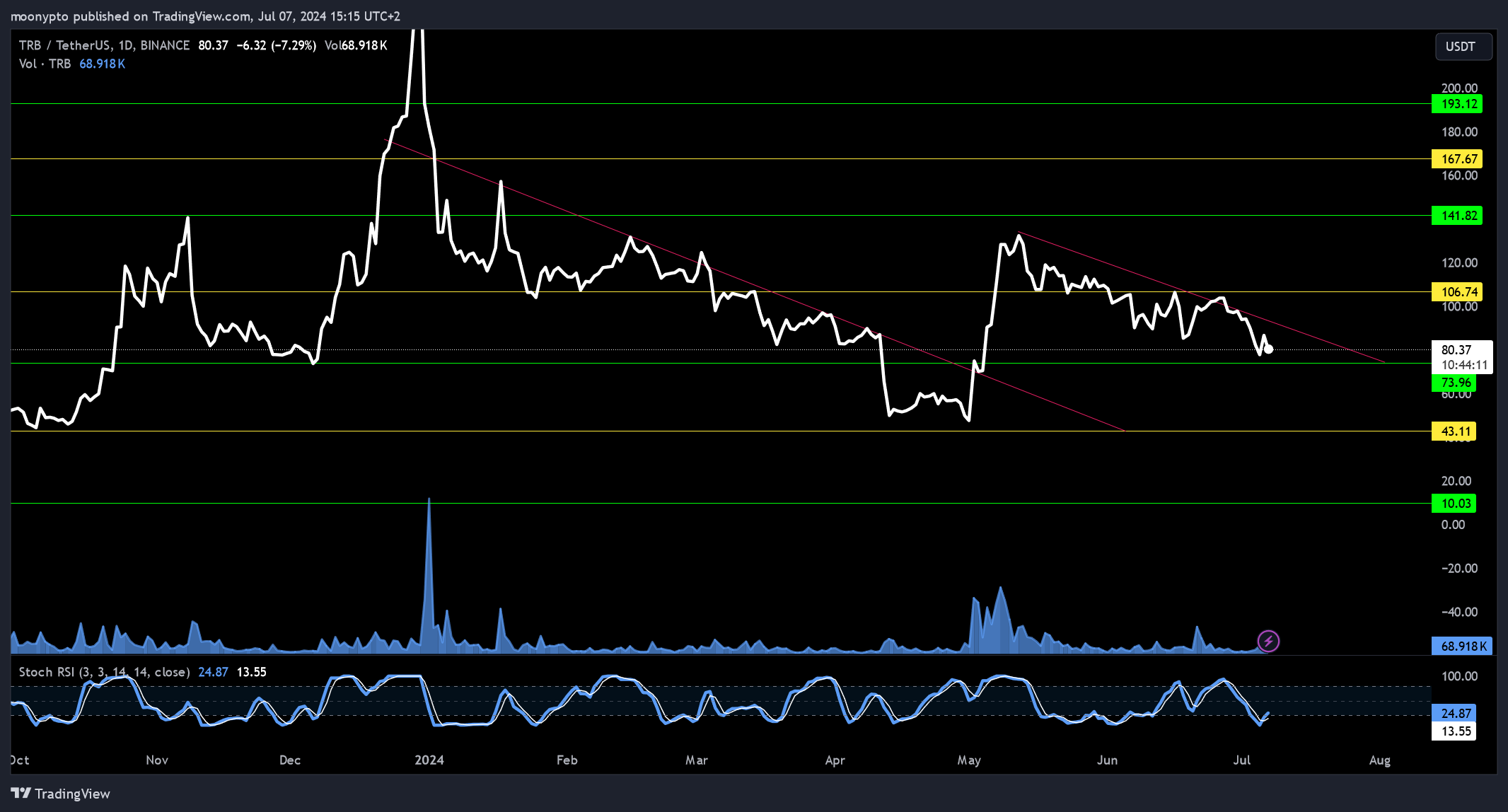
Task: Click the Aug date axis label
Action: pyautogui.click(x=1380, y=760)
